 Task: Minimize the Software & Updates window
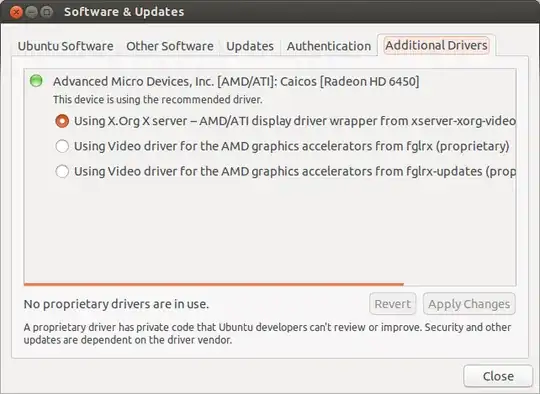click(31, 12)
